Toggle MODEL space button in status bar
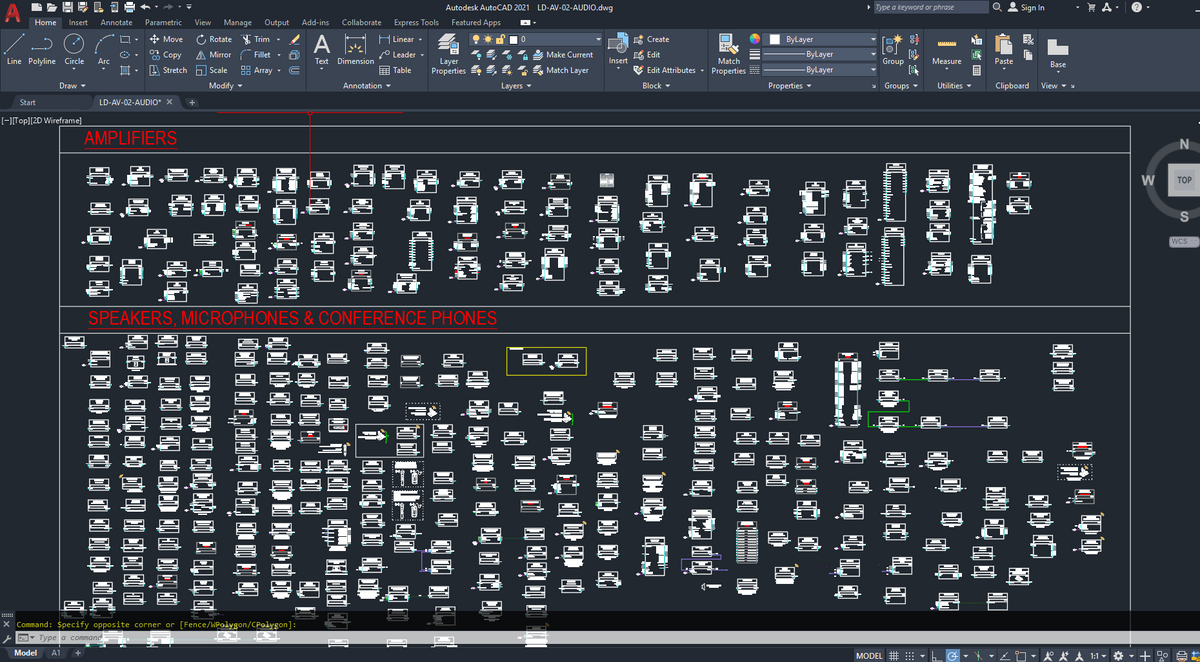 (869, 655)
